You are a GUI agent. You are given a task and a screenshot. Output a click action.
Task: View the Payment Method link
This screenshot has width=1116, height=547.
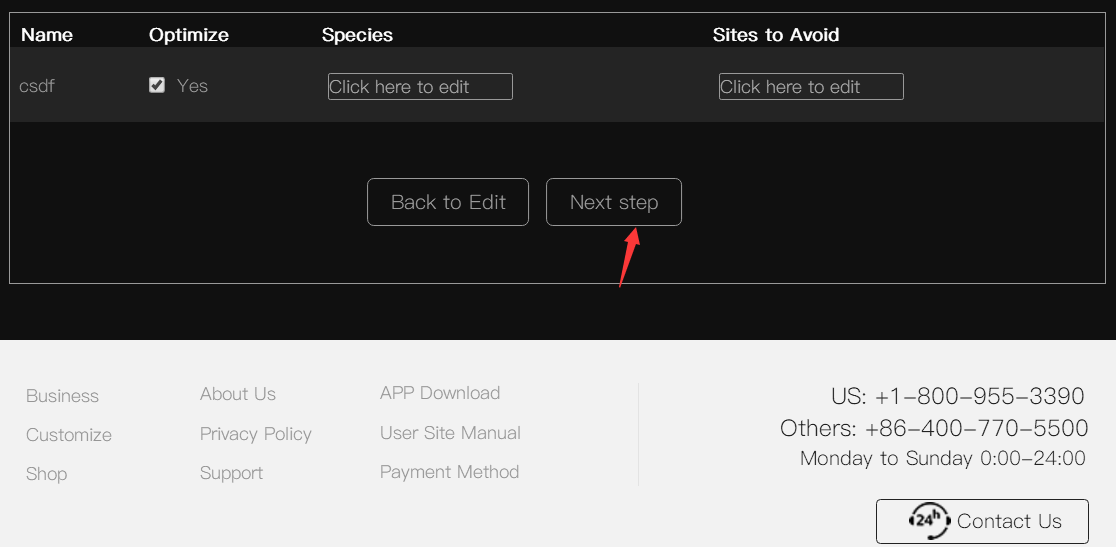click(449, 472)
